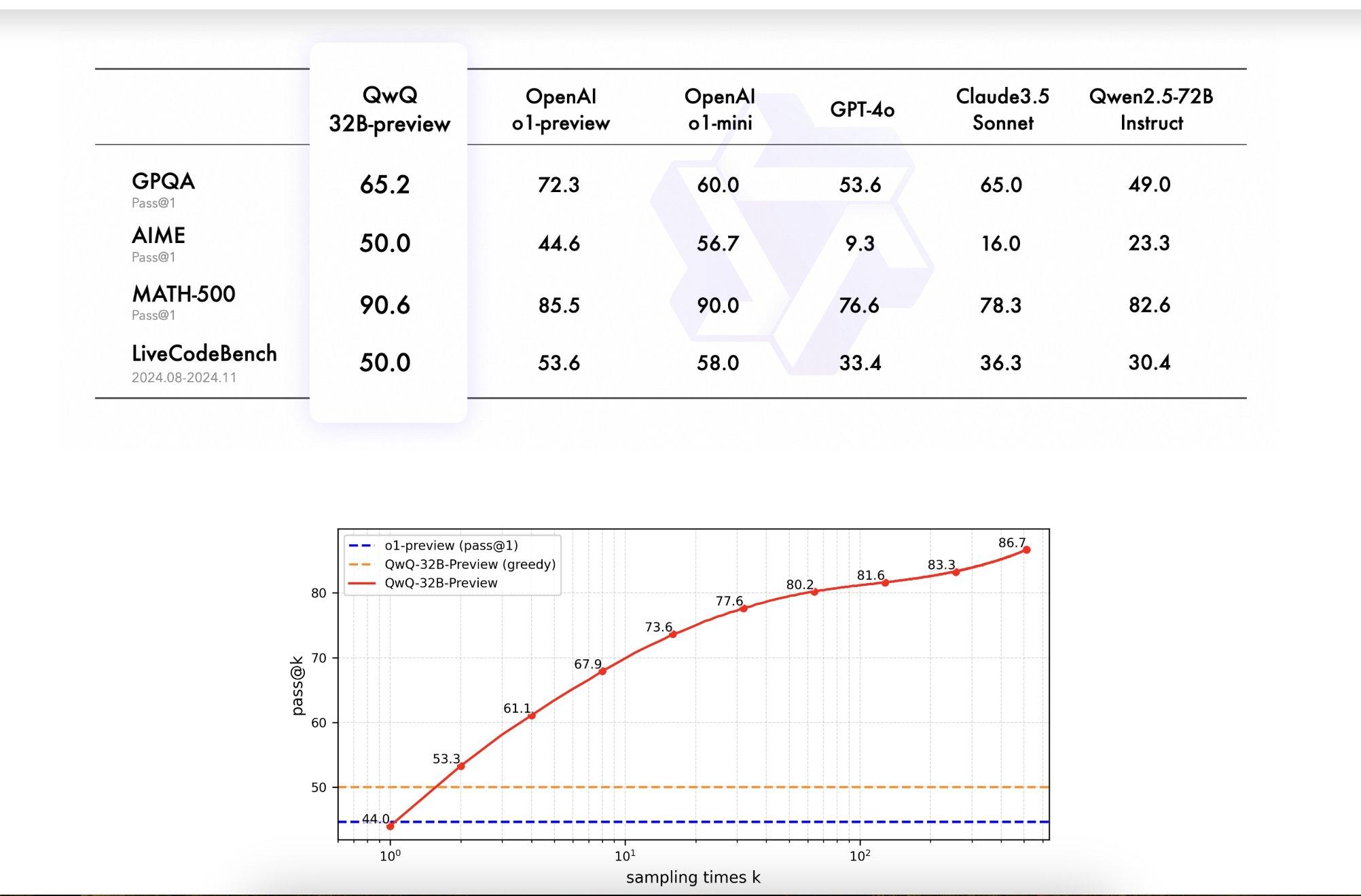This screenshot has height=896, width=1361.
Task: Click the OpenAI o1-mini column header
Action: [720, 109]
